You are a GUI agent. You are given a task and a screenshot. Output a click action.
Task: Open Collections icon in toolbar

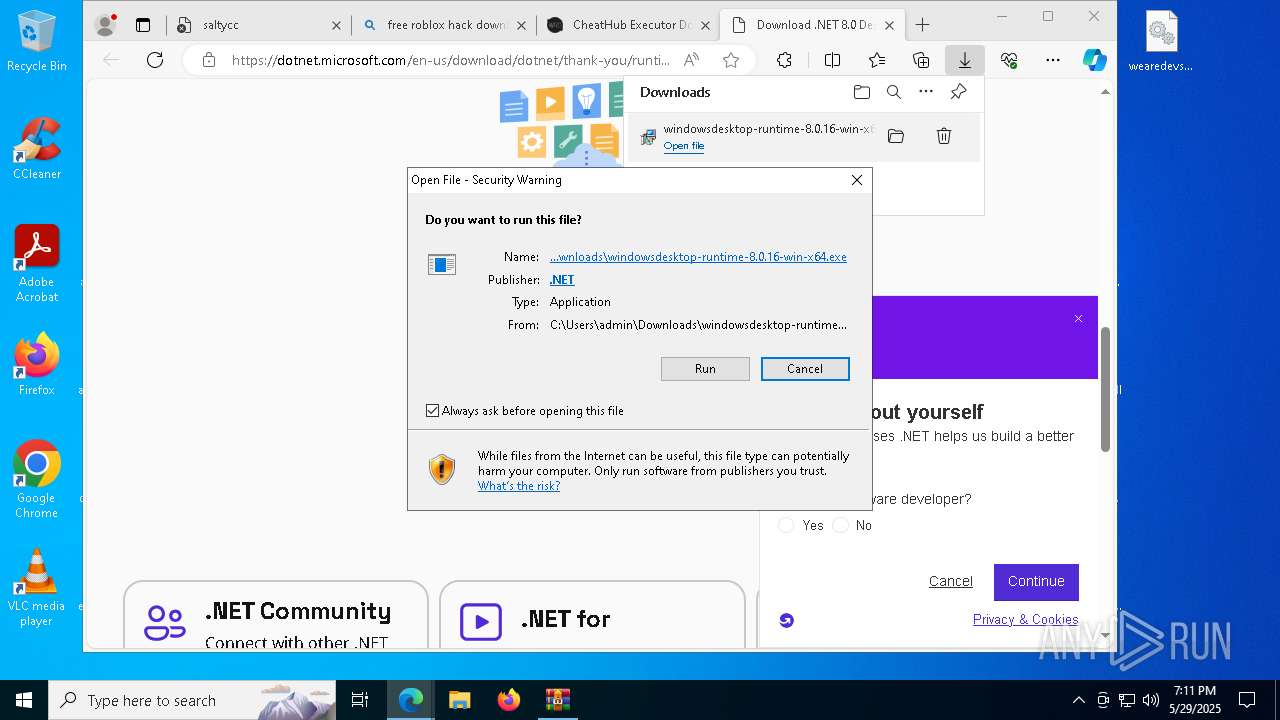point(921,60)
